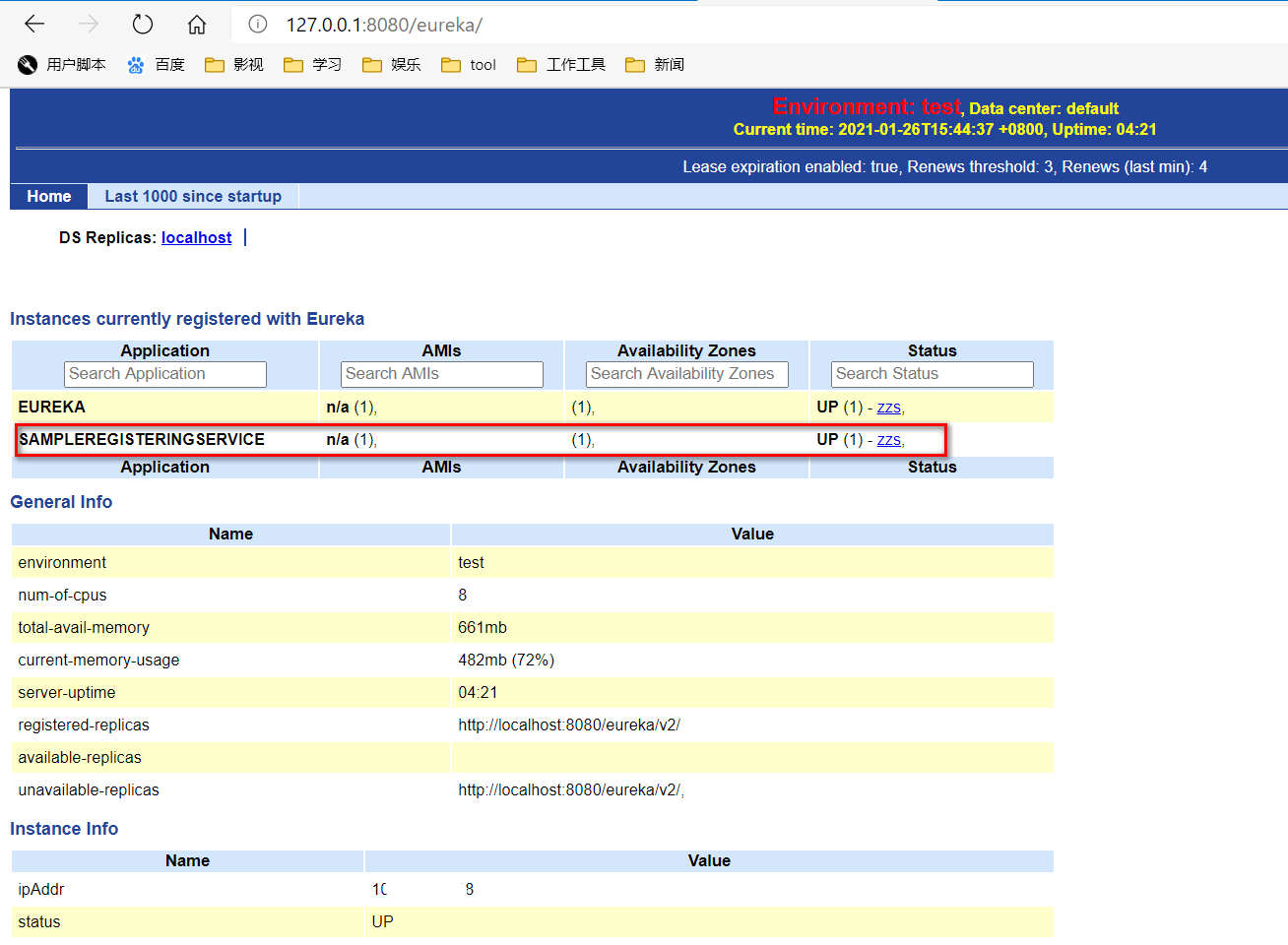The height and width of the screenshot is (945, 1288).
Task: Focus the Search AMIs field
Action: pyautogui.click(x=442, y=374)
